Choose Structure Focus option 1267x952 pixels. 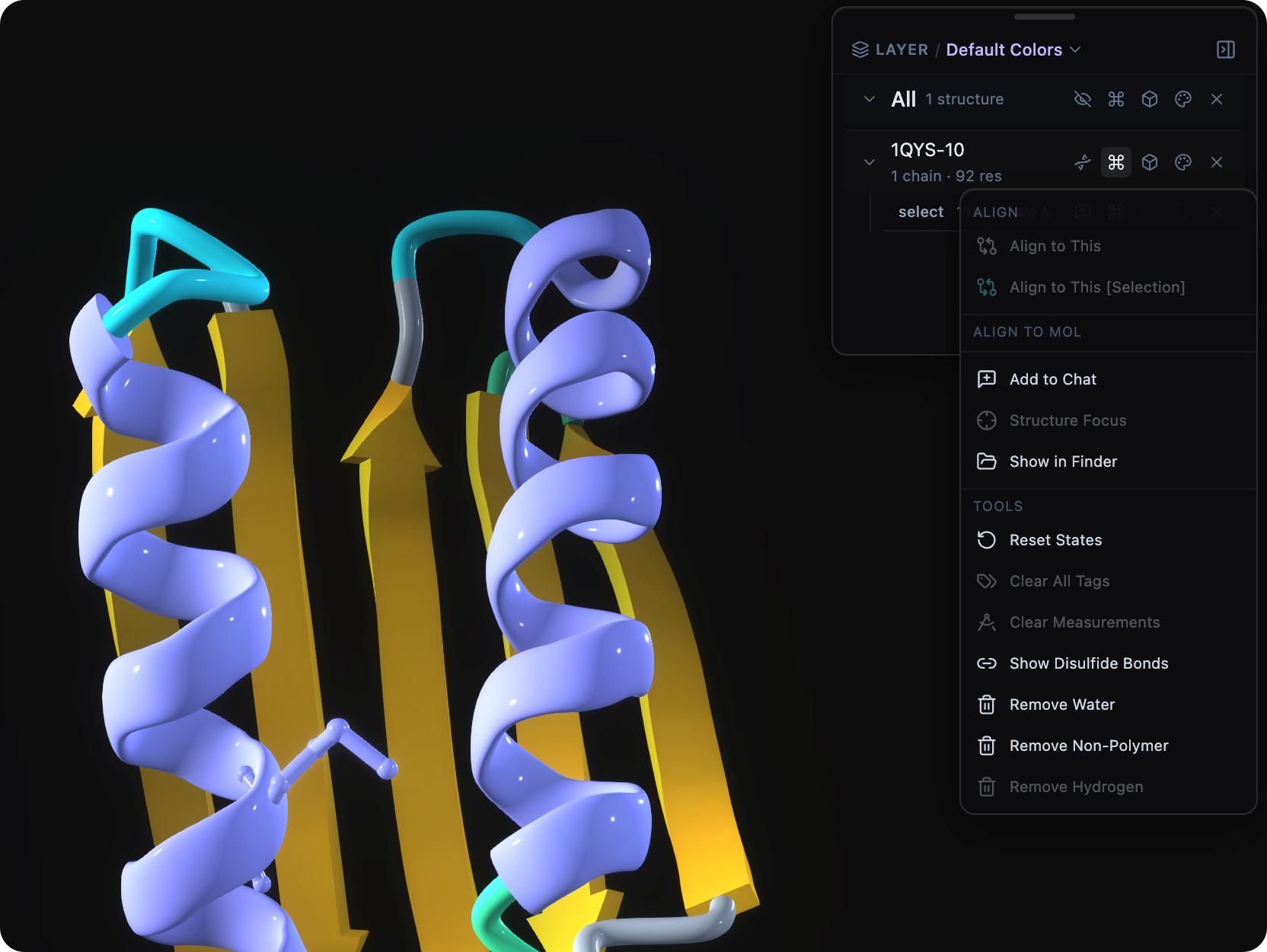[x=1108, y=420]
